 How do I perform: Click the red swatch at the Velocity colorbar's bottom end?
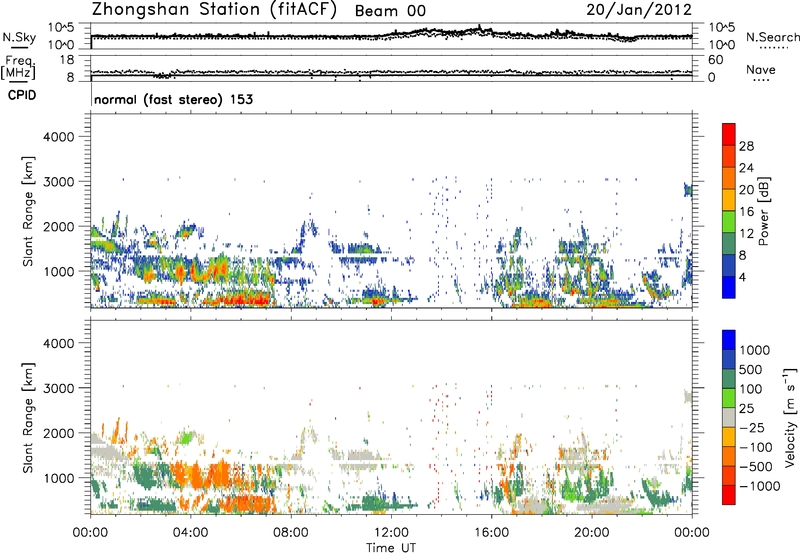pos(729,495)
